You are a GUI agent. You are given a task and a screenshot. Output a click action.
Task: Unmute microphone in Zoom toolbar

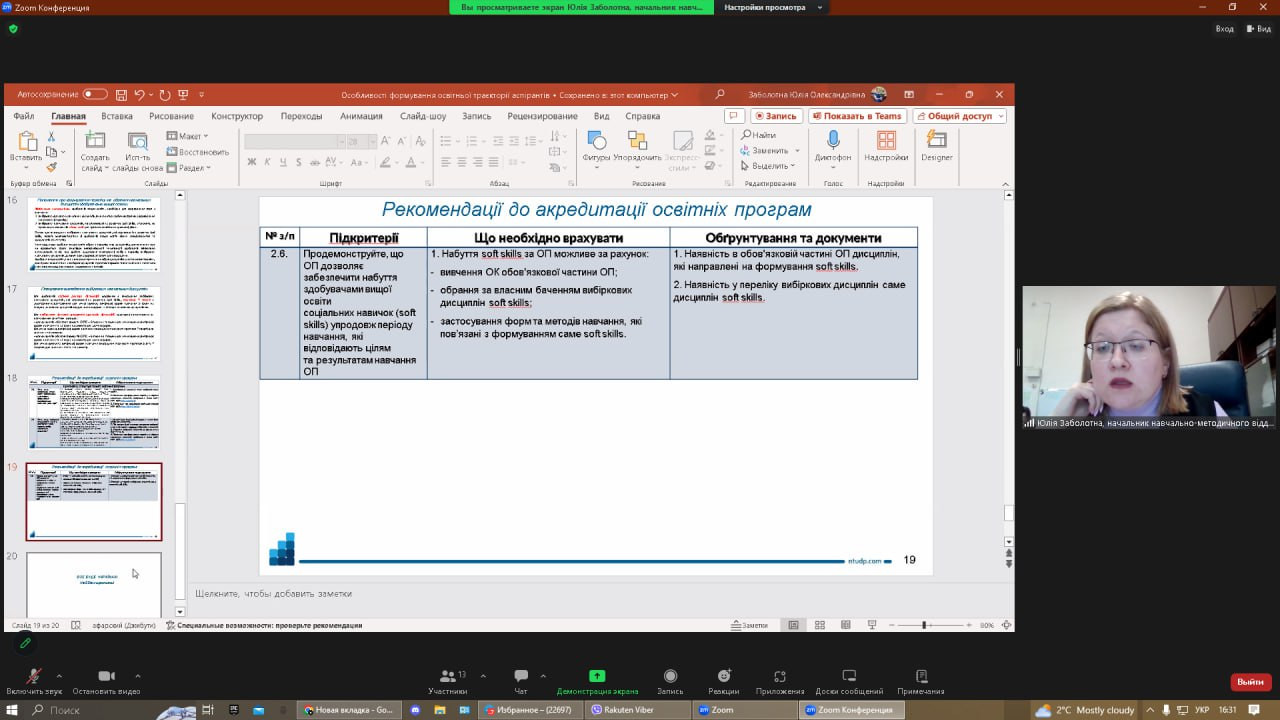(x=33, y=677)
